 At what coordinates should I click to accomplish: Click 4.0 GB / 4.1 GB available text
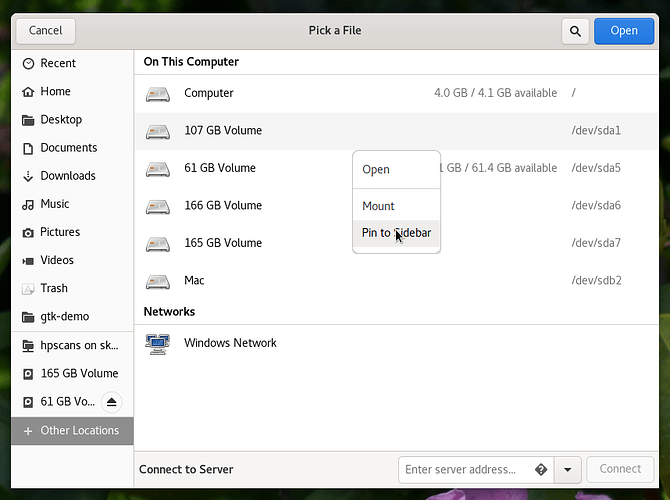pos(496,94)
